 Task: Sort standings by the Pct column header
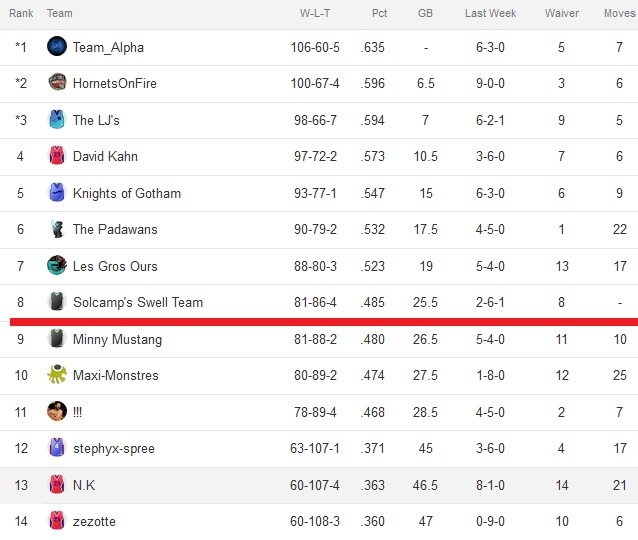(379, 13)
